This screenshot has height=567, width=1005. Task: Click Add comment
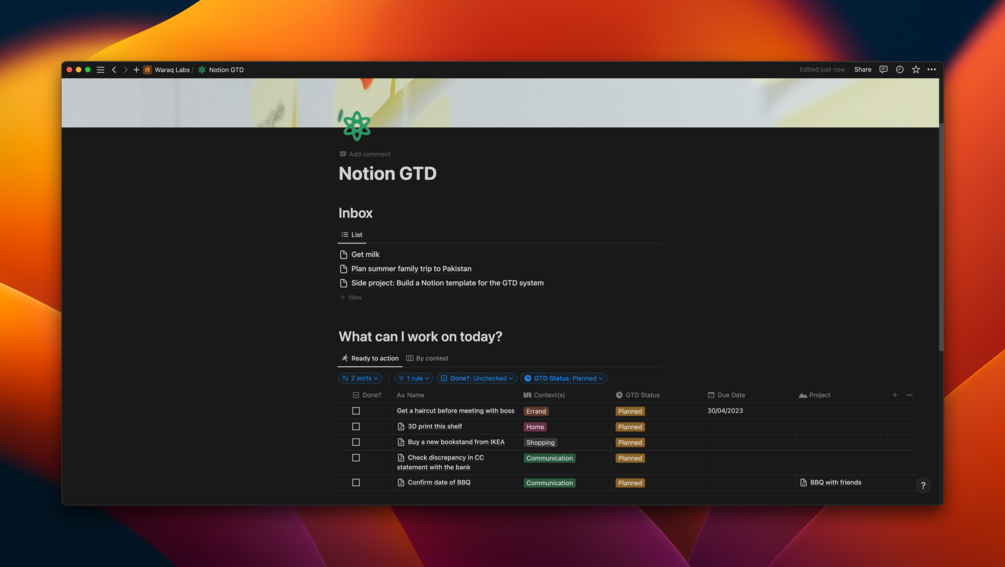365,154
